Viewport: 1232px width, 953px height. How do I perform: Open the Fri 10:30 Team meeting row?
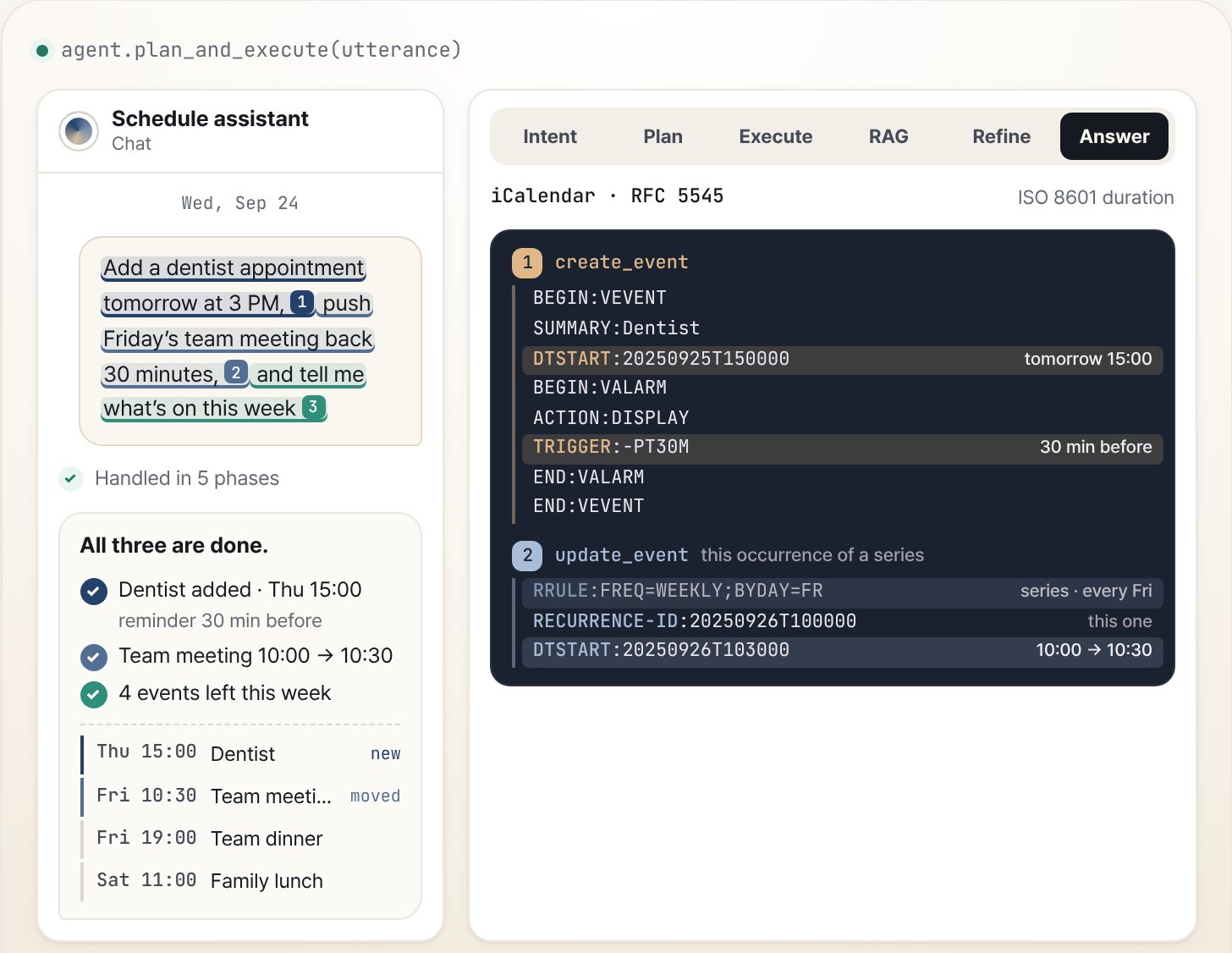(x=241, y=796)
